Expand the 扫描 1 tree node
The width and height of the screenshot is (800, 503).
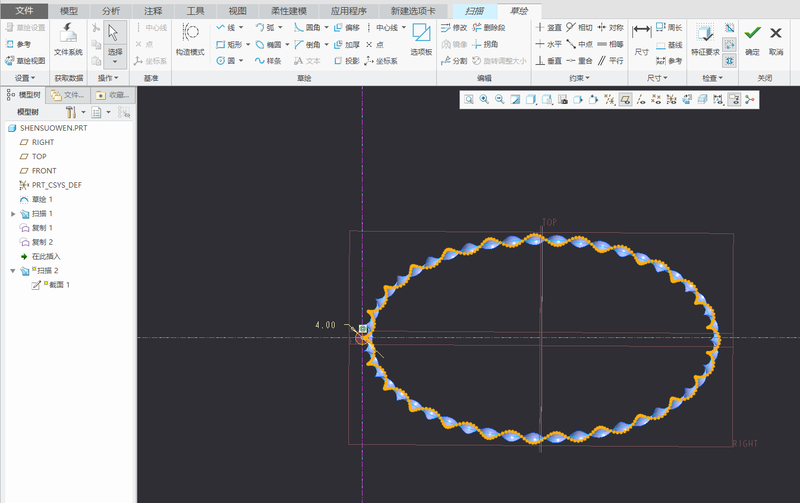(x=13, y=214)
